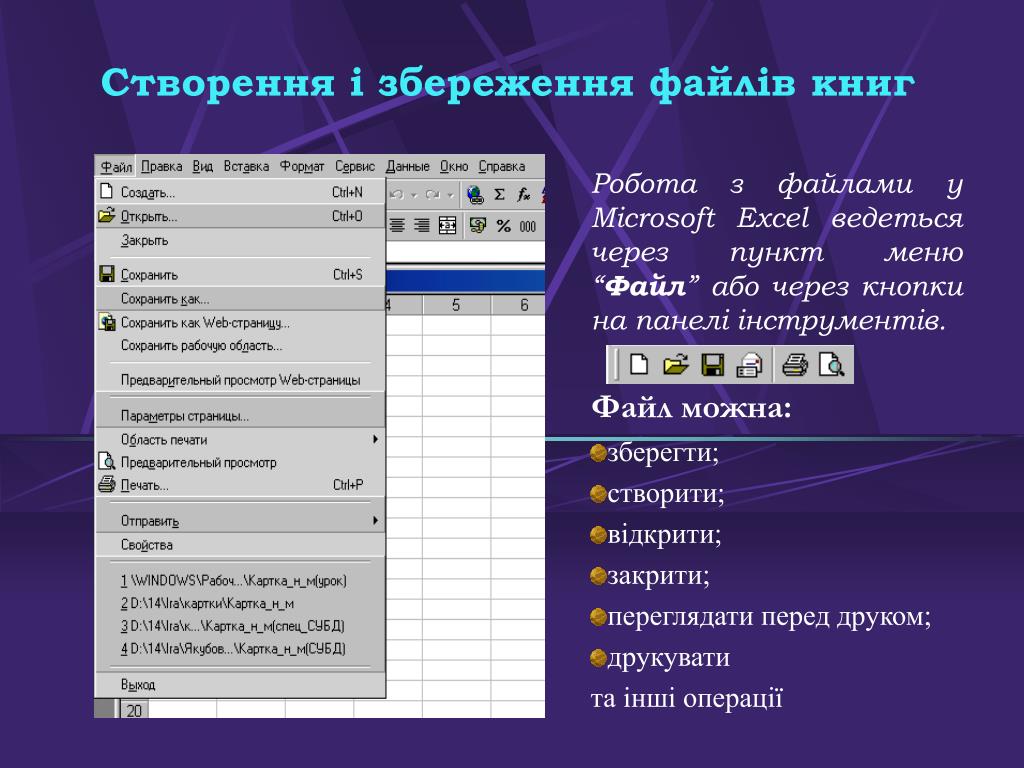Open the Правка menu
1024x768 pixels.
[161, 167]
